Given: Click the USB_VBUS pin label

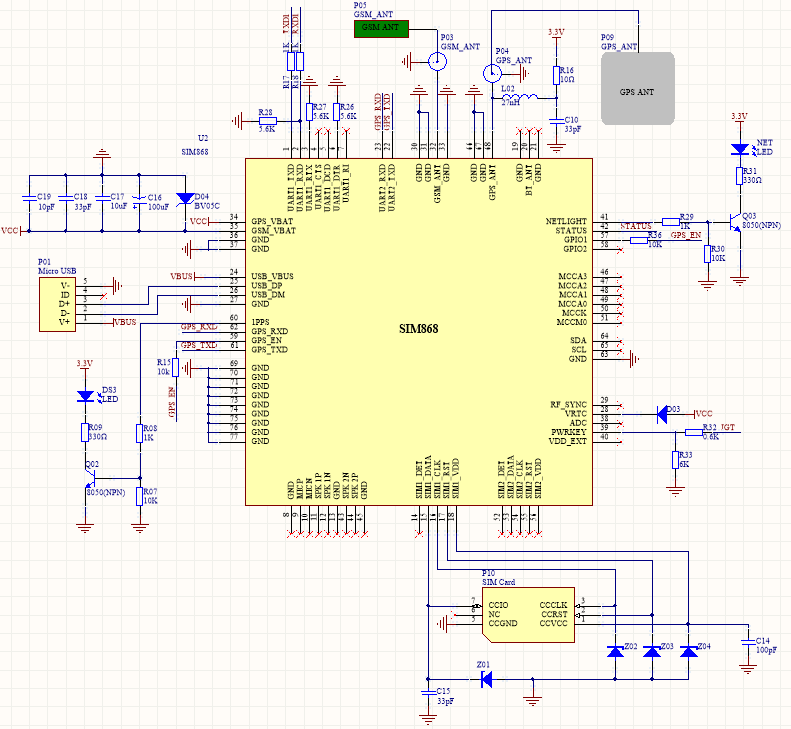Looking at the screenshot, I should (272, 276).
